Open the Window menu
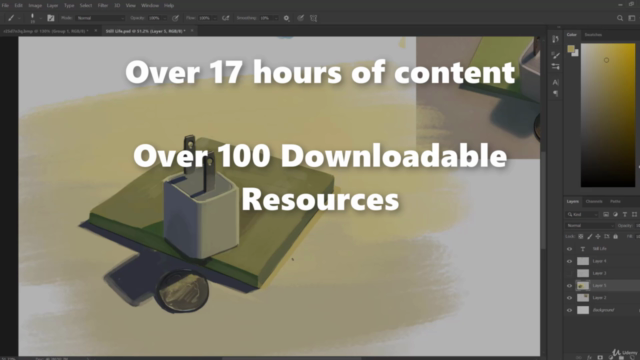 (150, 5)
